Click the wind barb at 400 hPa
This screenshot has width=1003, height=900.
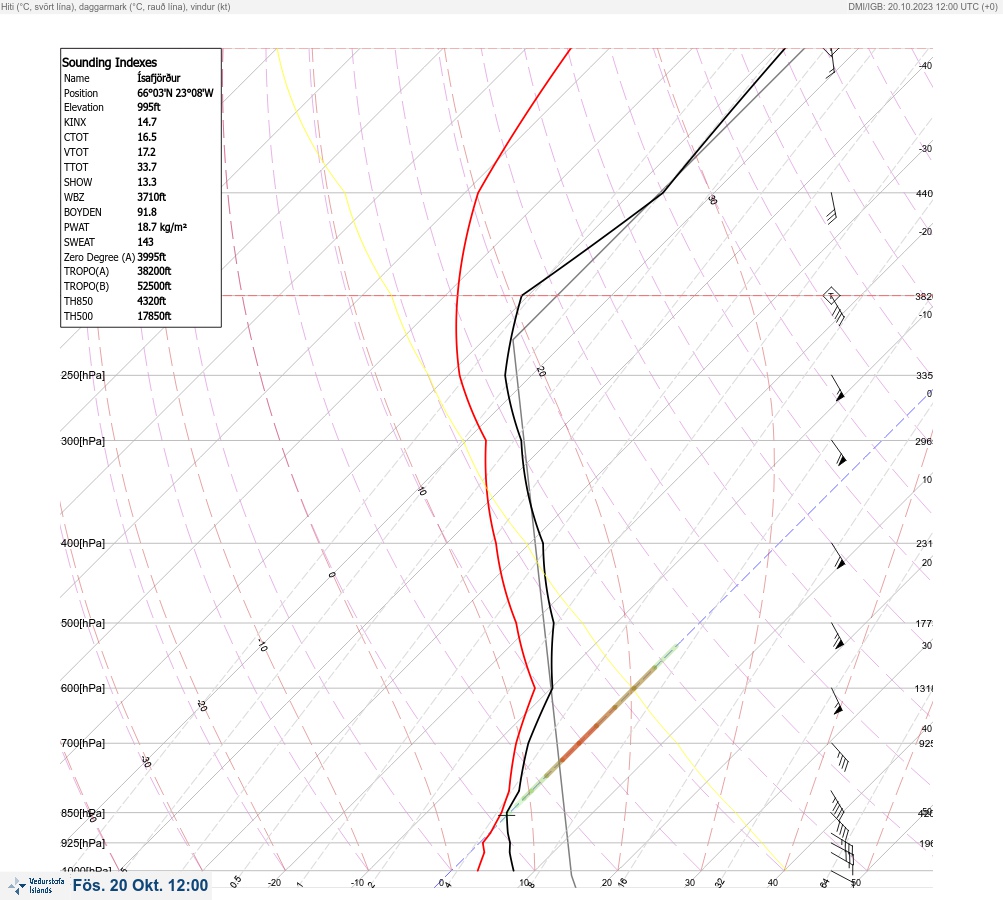(x=838, y=556)
